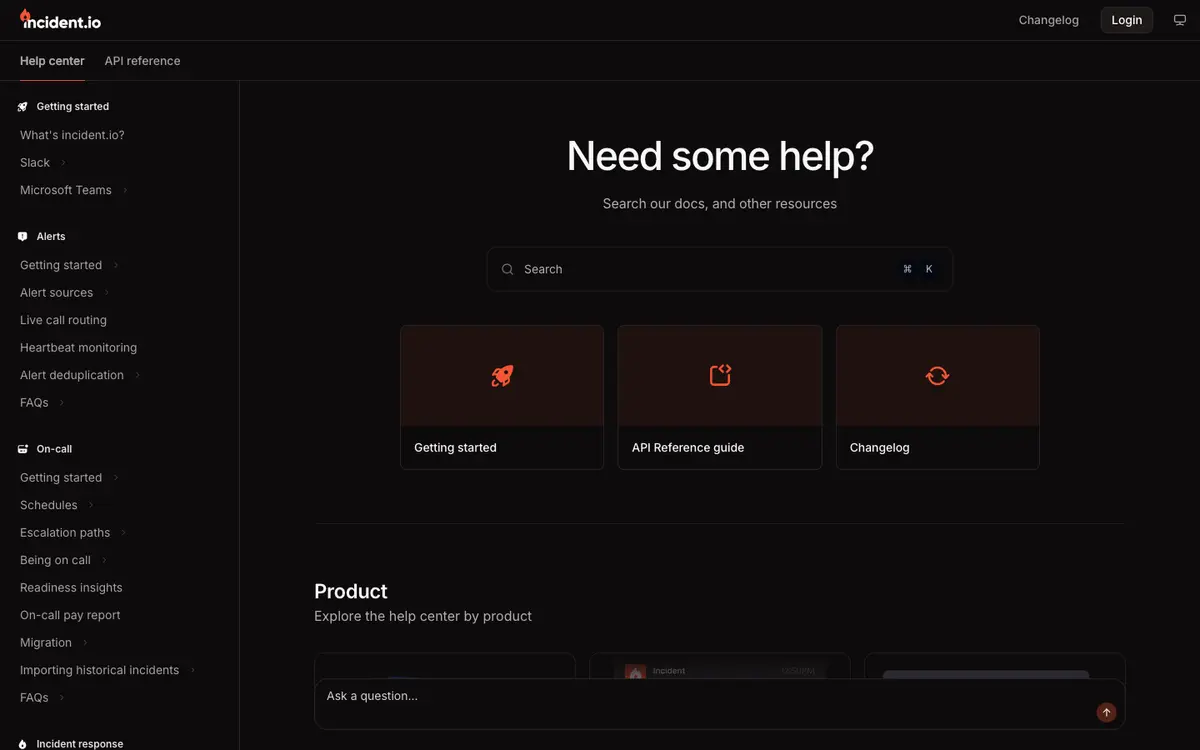Expand the Escalation paths chevron

click(x=124, y=533)
